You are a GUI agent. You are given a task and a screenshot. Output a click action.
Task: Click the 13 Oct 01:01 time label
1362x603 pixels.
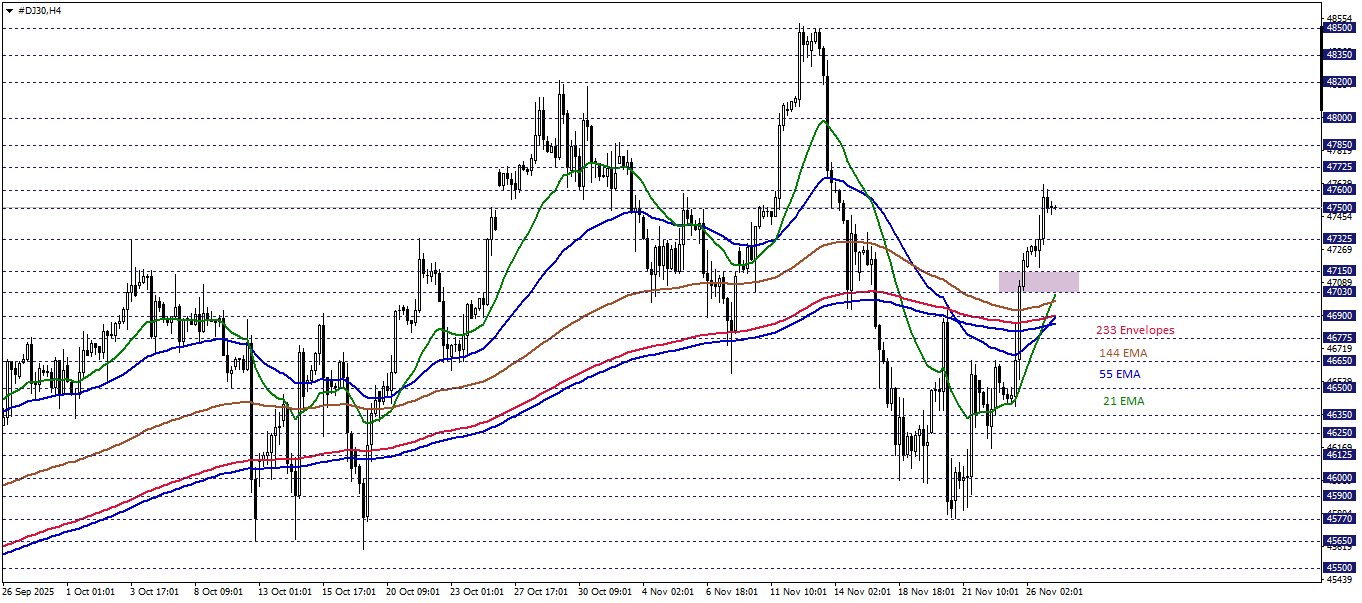click(x=284, y=592)
